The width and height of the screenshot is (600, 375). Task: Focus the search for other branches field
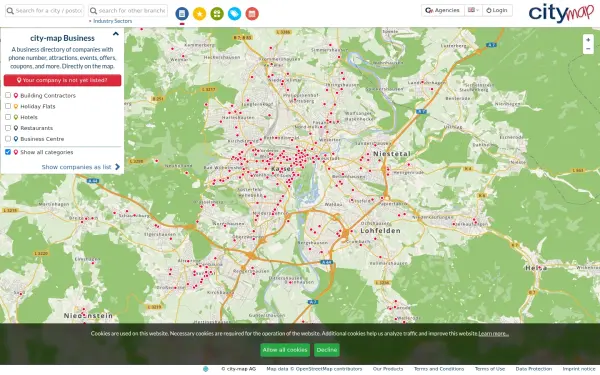click(128, 11)
